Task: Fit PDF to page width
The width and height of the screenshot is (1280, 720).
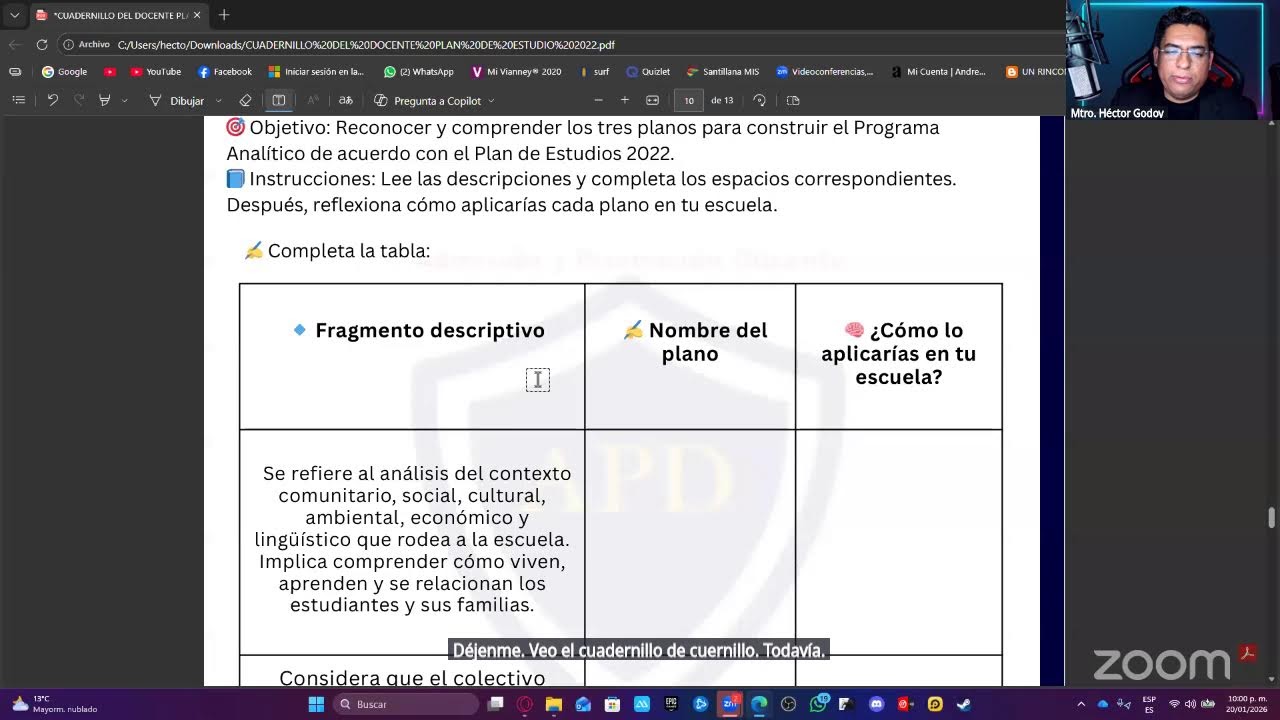Action: coord(652,100)
